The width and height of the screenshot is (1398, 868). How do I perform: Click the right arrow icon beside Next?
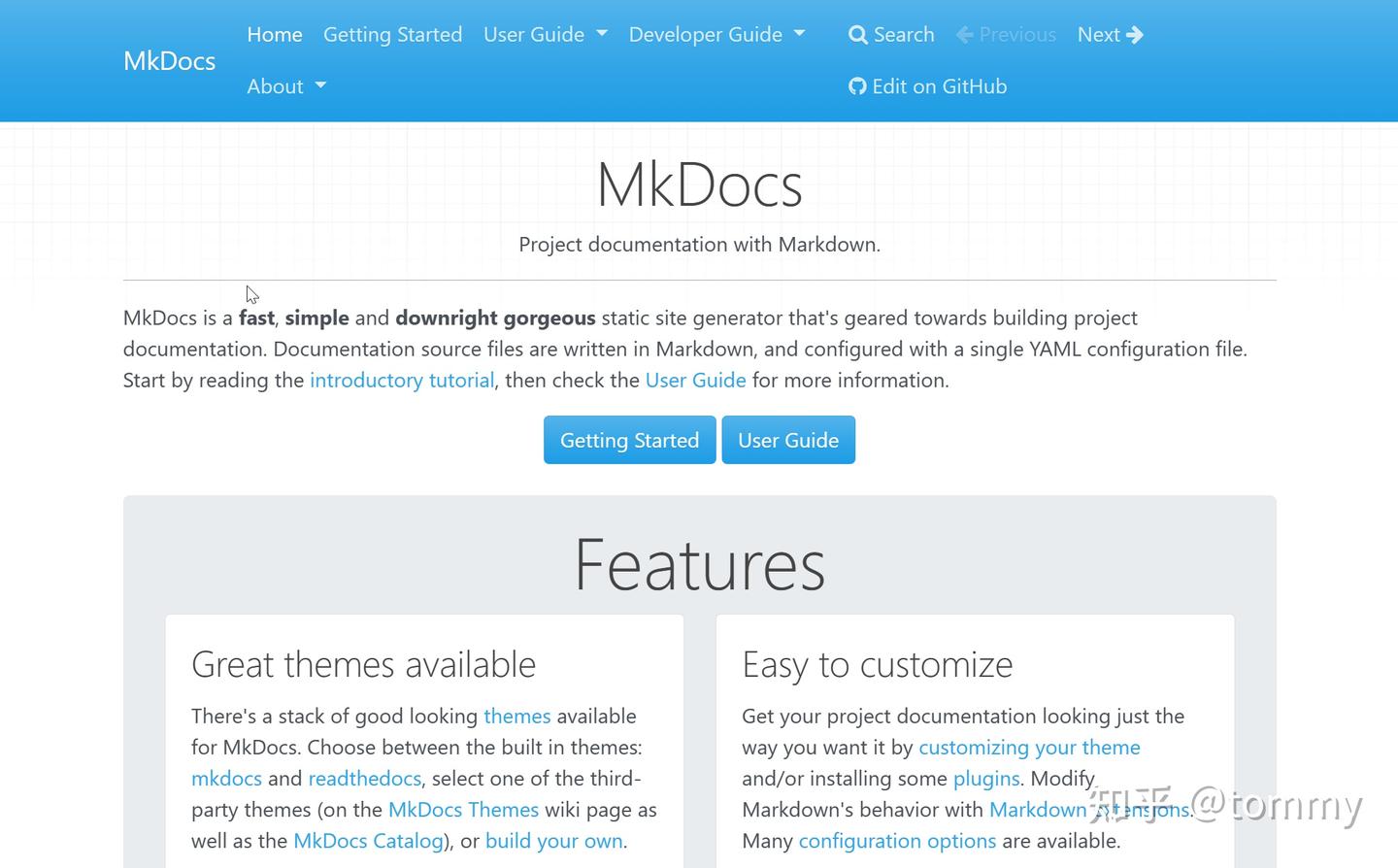(1135, 35)
